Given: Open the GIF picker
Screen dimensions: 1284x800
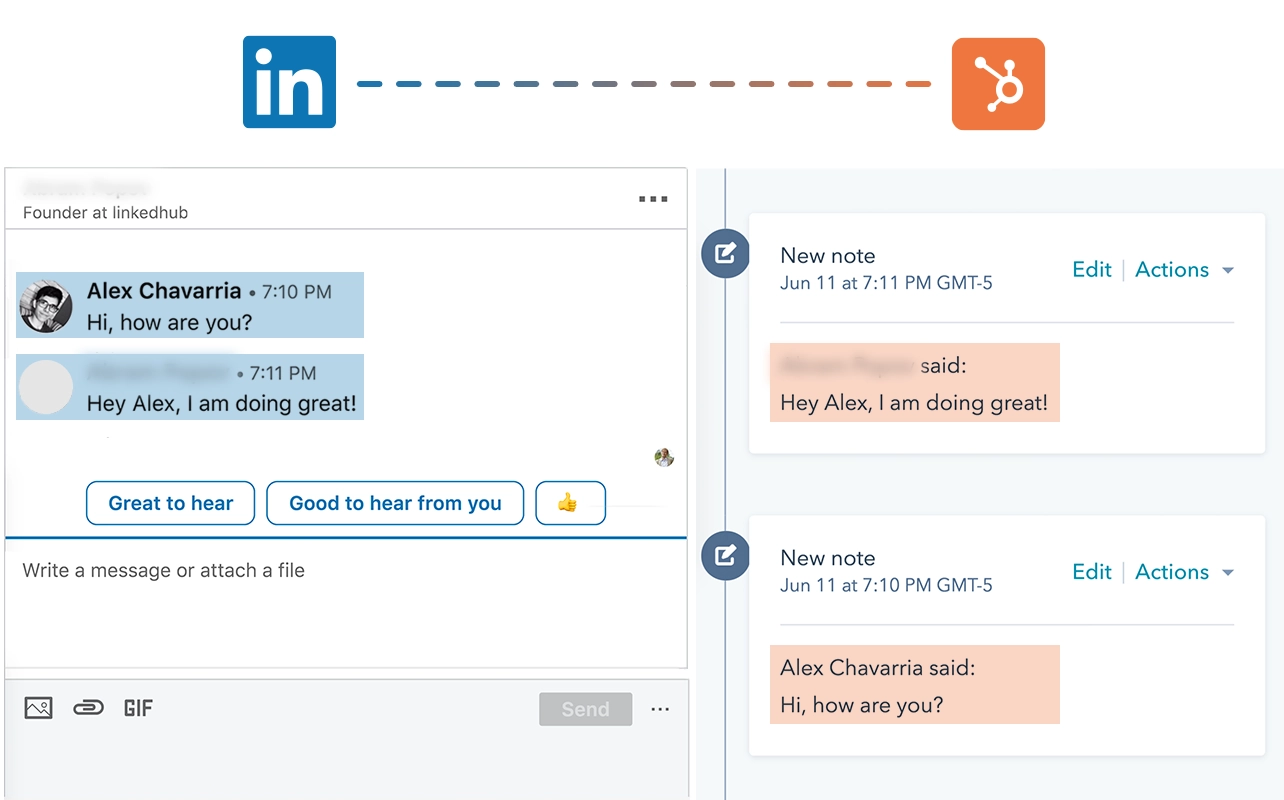Looking at the screenshot, I should [138, 708].
